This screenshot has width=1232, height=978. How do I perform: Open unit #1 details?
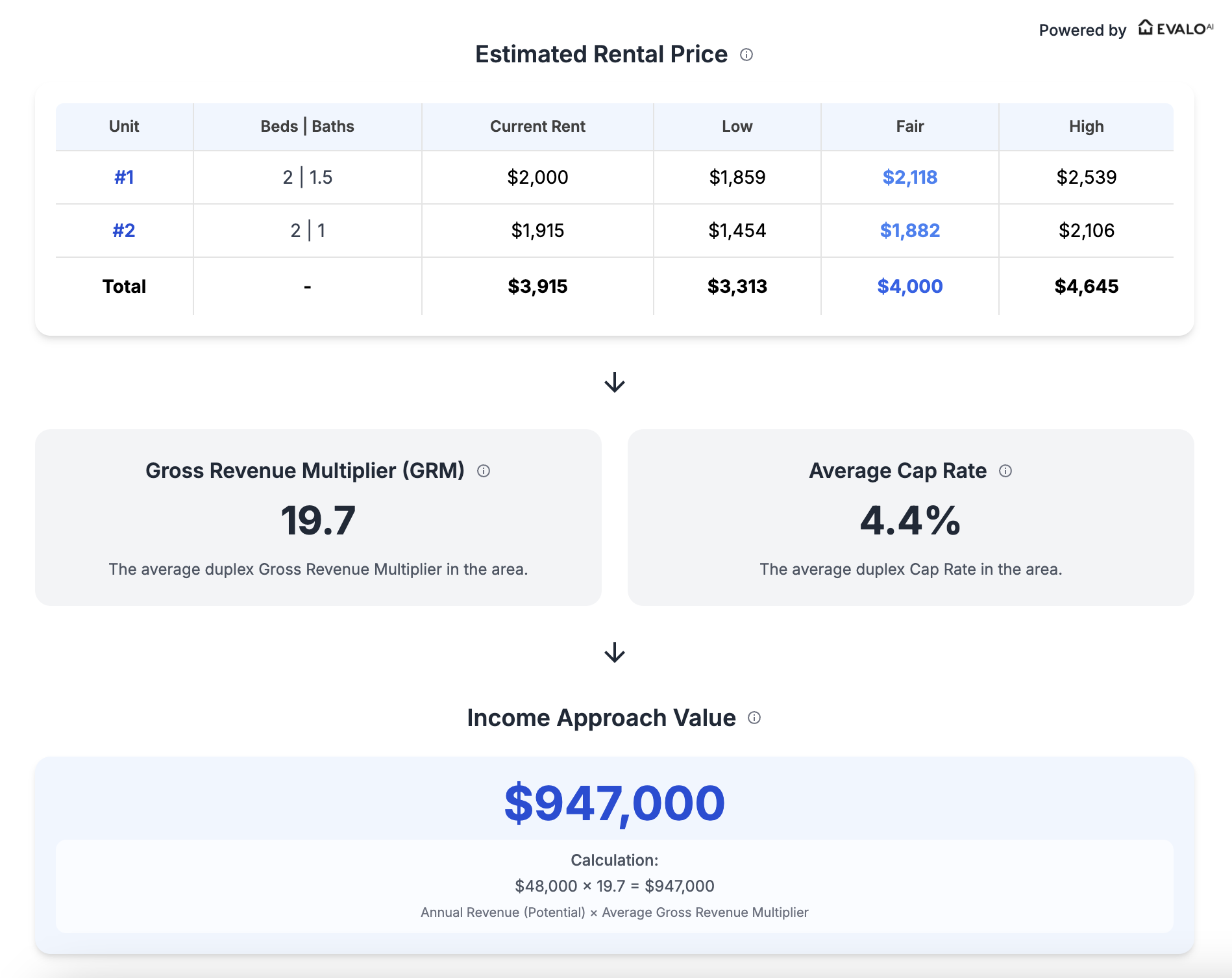[124, 177]
